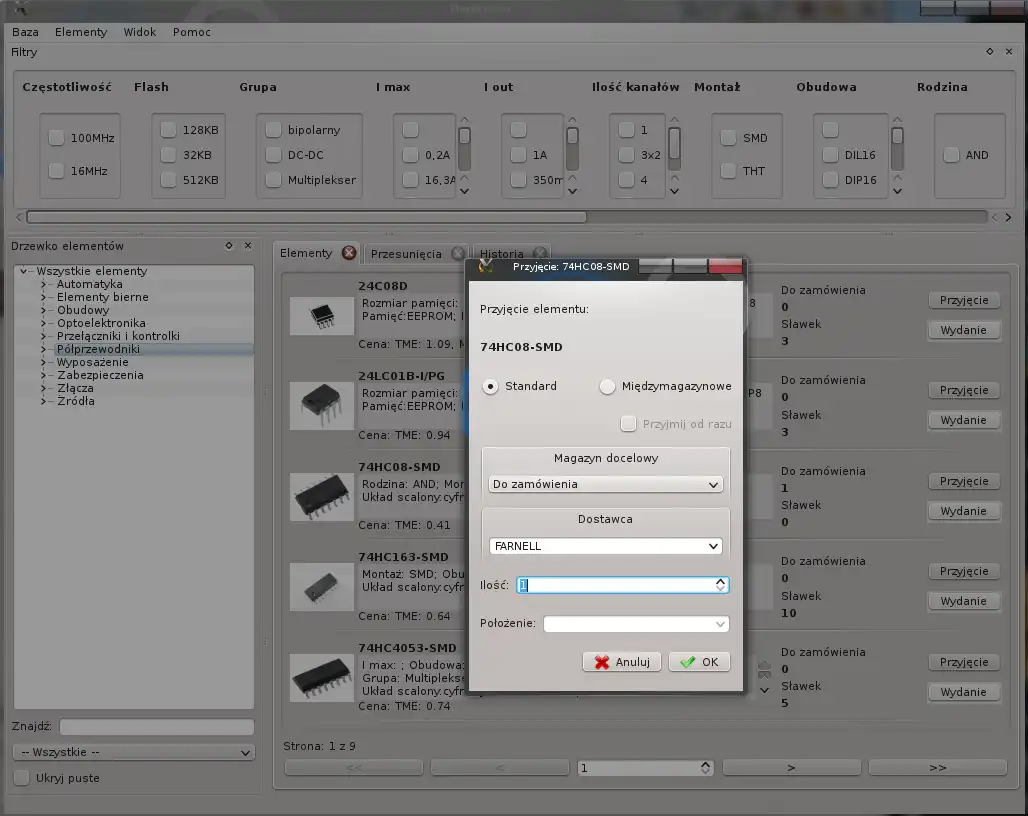Click the app icon in the Przyjęcie dialog title bar
Viewport: 1028px width, 816px height.
tap(486, 266)
